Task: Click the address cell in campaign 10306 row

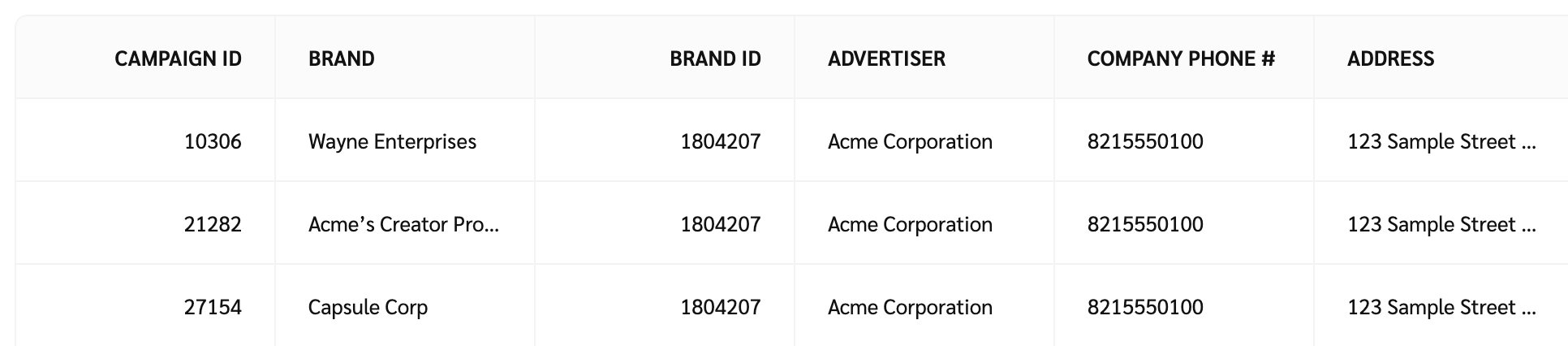Action: (x=1441, y=141)
